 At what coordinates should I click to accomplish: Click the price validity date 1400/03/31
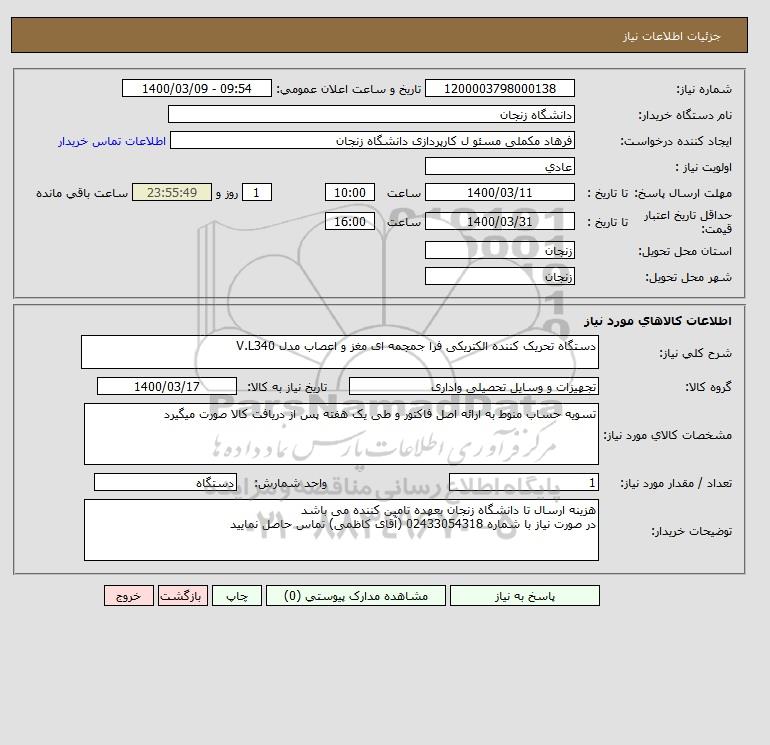499,221
